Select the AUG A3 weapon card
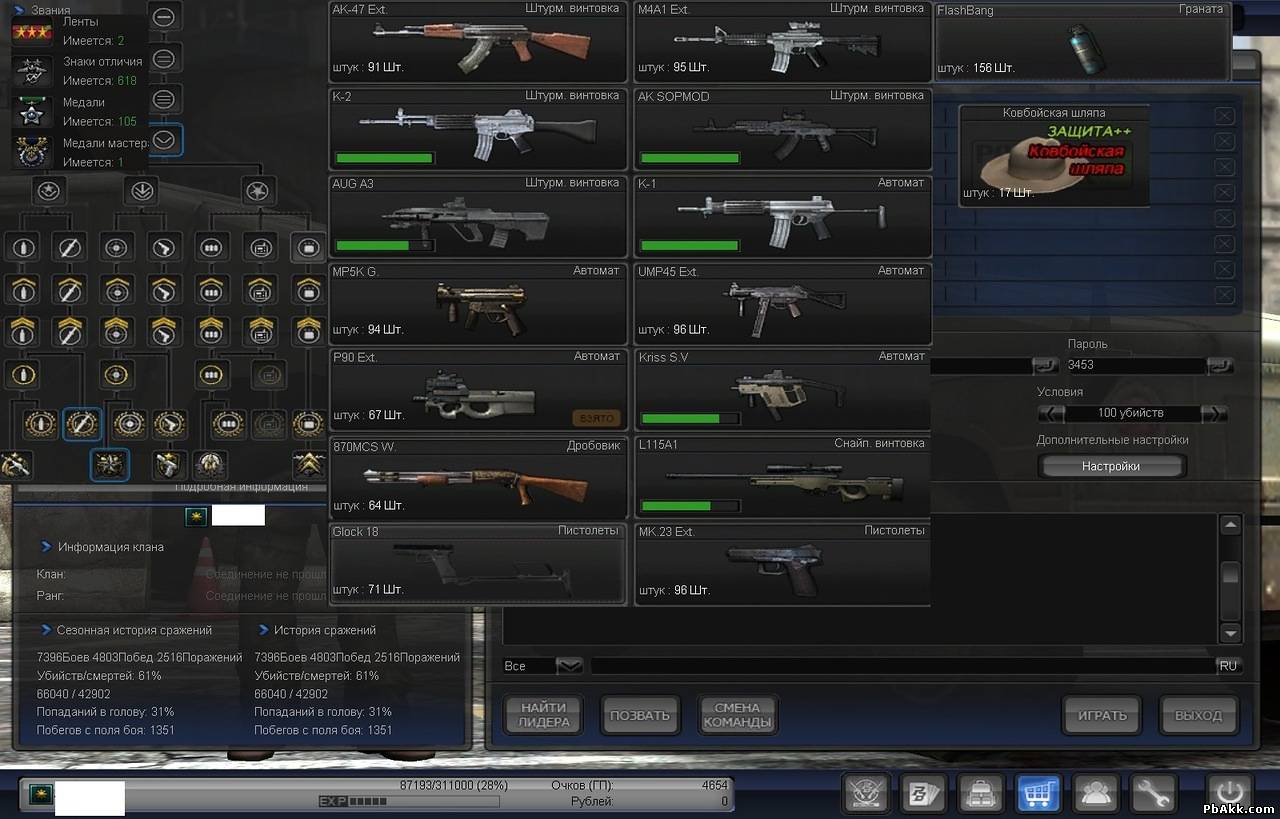Image resolution: width=1280 pixels, height=819 pixels. point(478,217)
